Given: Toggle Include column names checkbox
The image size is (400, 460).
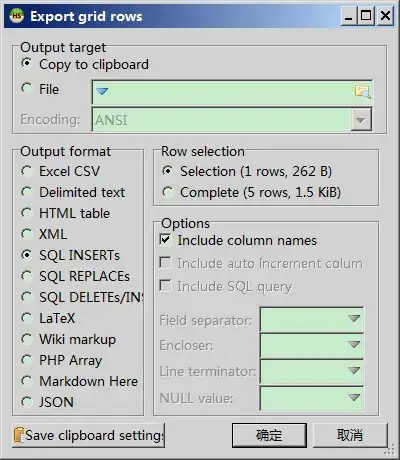Looking at the screenshot, I should [166, 240].
